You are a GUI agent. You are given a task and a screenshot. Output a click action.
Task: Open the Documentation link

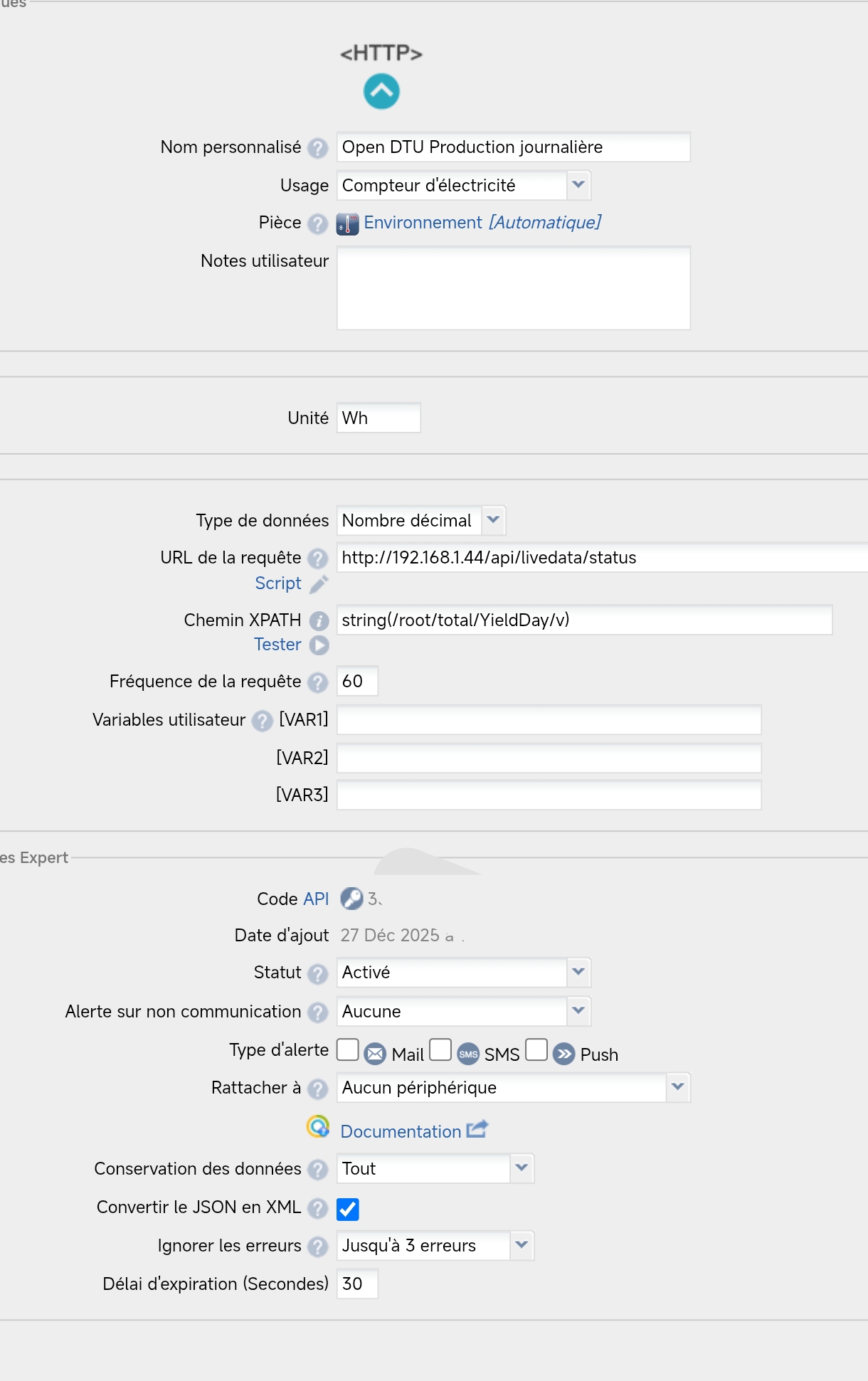click(401, 1132)
